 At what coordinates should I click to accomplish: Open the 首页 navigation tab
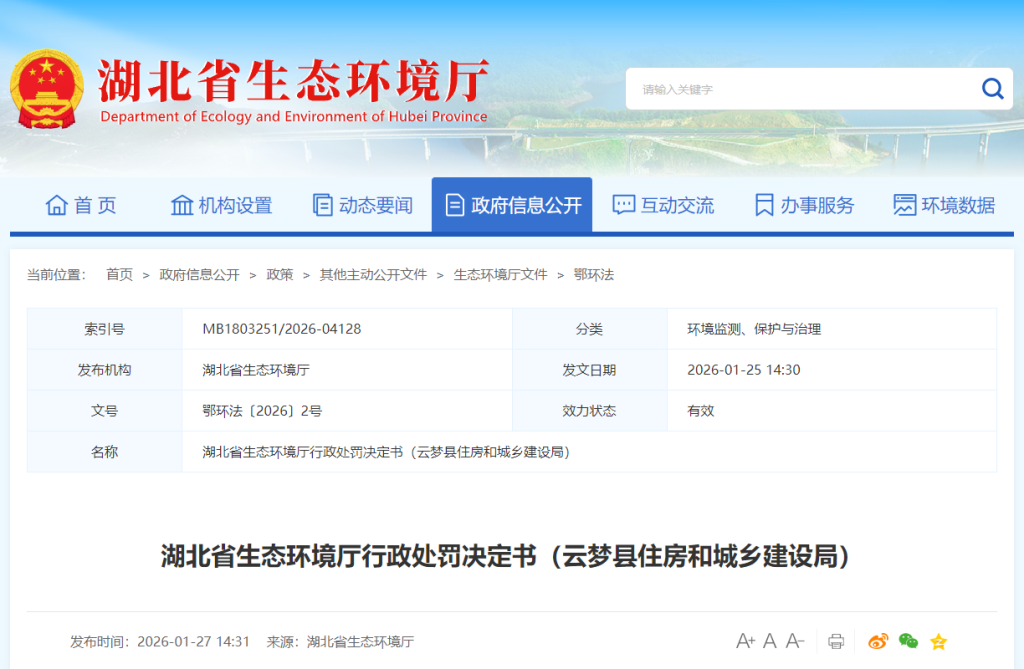[81, 205]
